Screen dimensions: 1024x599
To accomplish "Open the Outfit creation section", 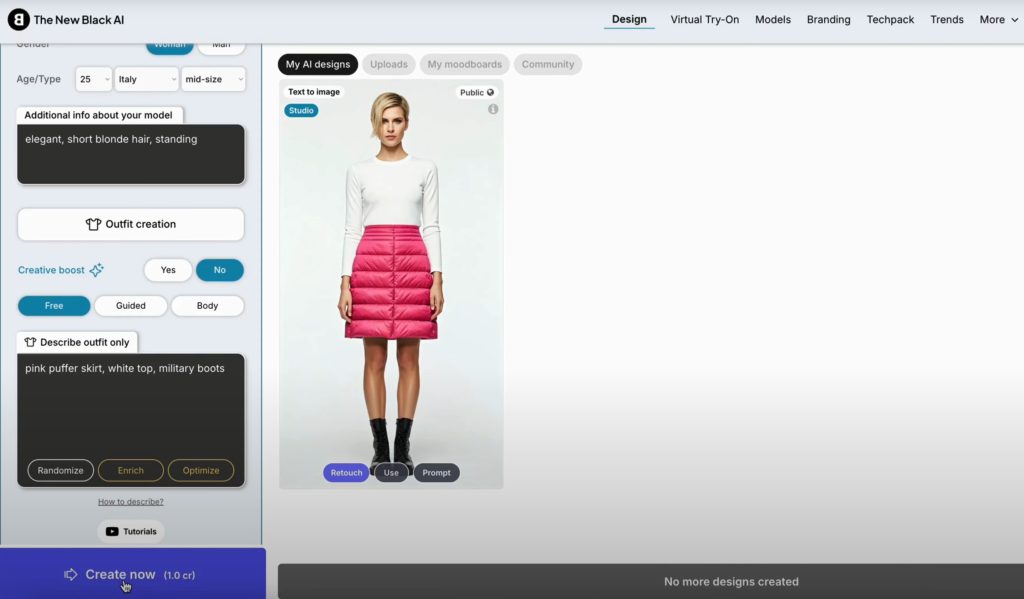I will pyautogui.click(x=131, y=224).
